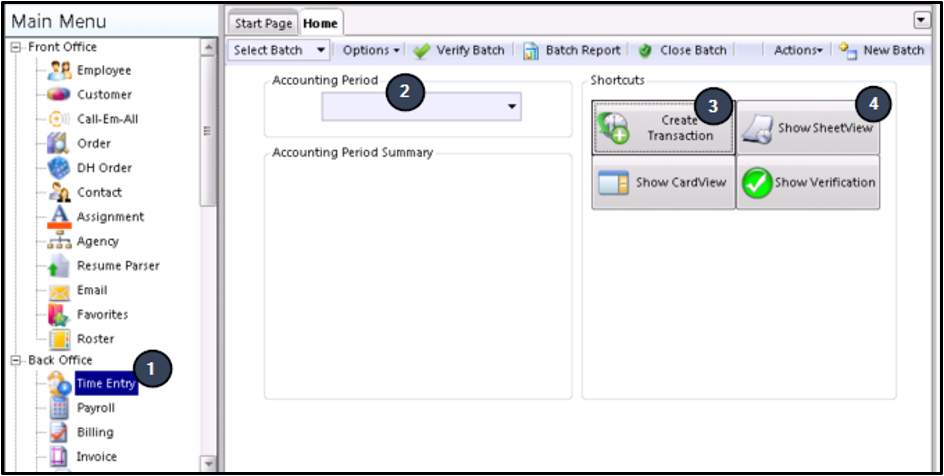The image size is (944, 476).
Task: Select Payroll in Back Office
Action: pyautogui.click(x=96, y=408)
